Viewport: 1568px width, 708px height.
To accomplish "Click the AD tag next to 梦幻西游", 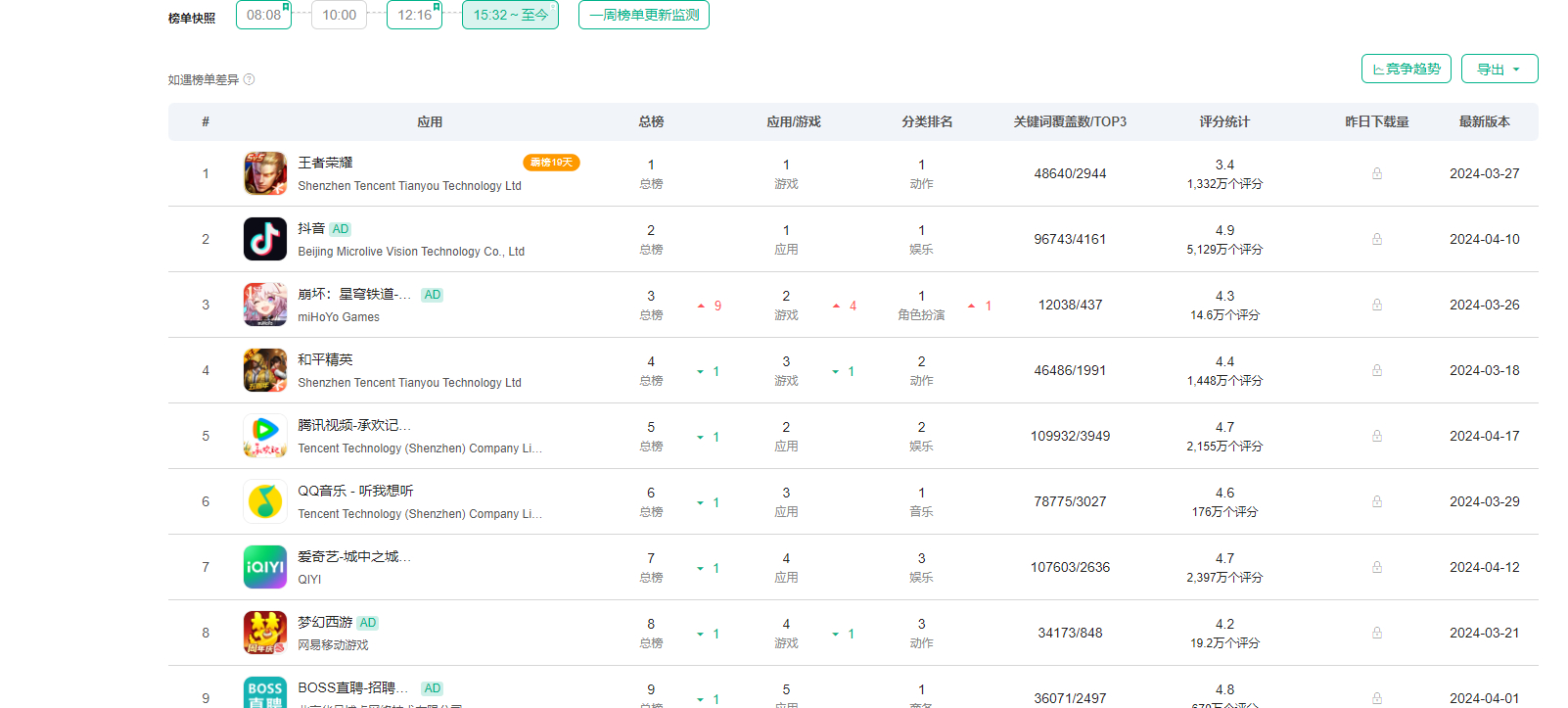I will 367,623.
